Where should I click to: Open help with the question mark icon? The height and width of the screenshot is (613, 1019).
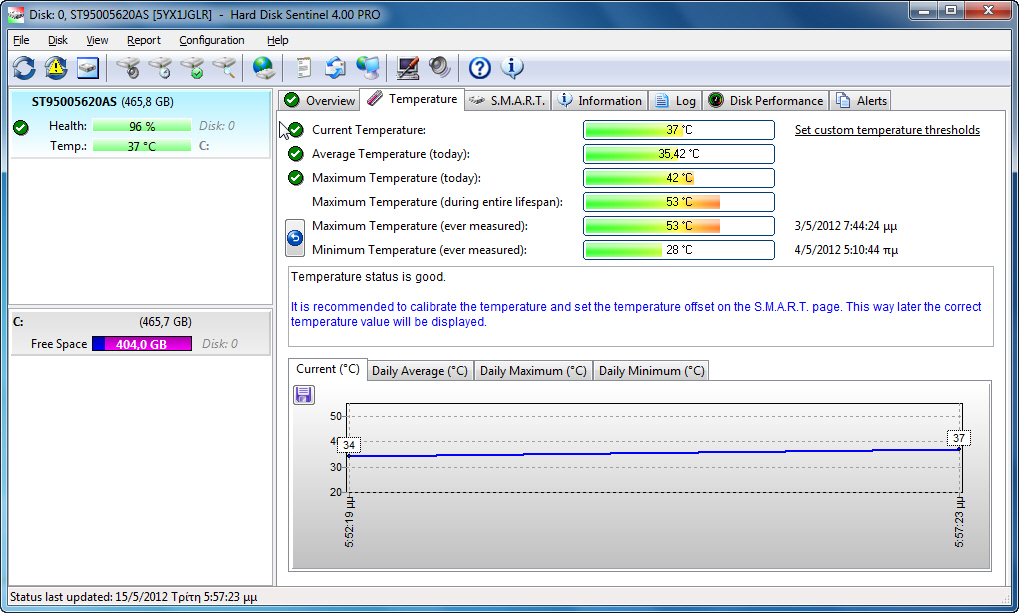click(x=480, y=68)
